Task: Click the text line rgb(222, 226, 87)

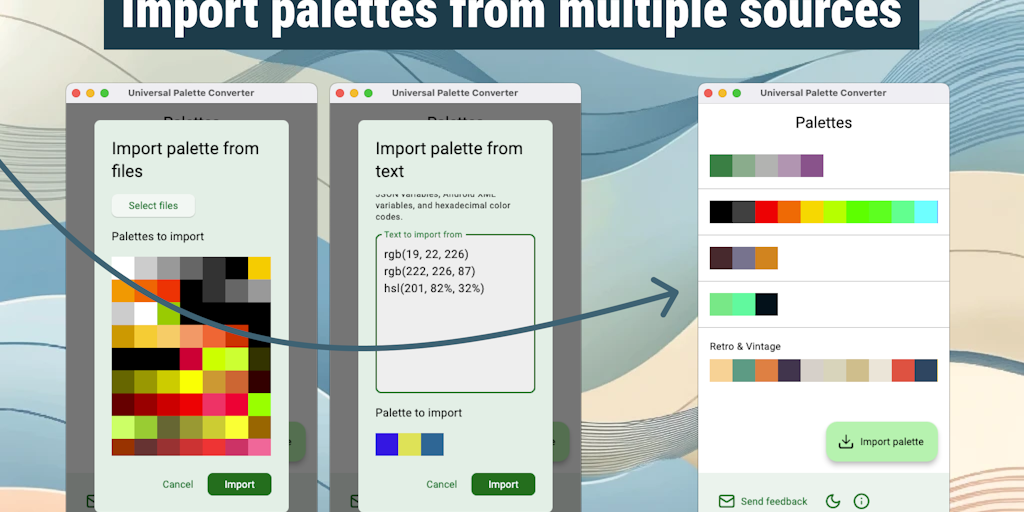Action: pos(429,271)
